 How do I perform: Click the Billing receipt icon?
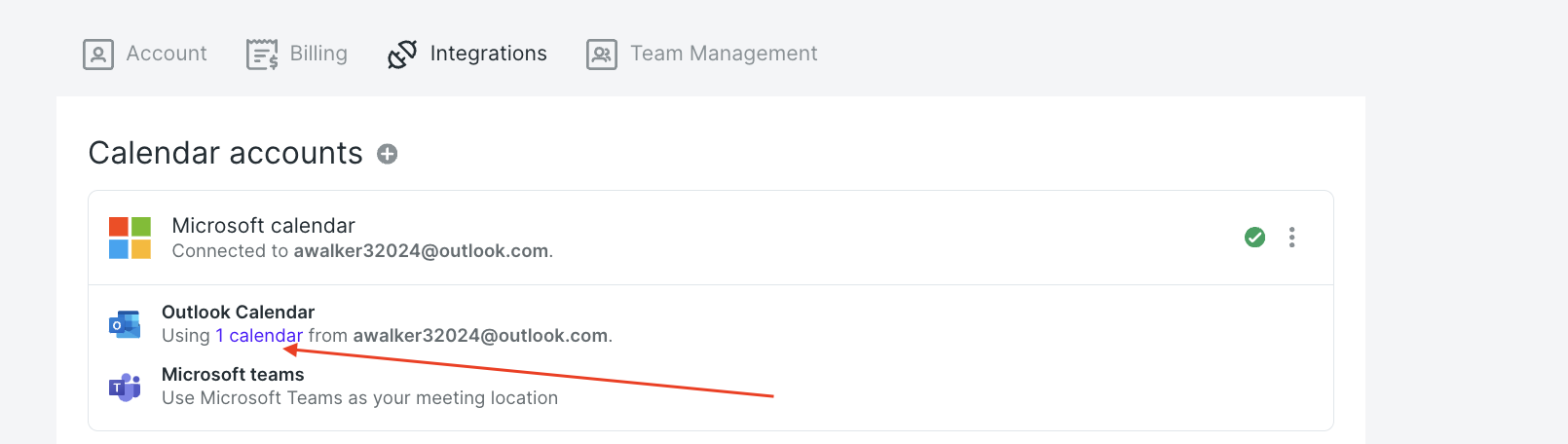point(262,55)
